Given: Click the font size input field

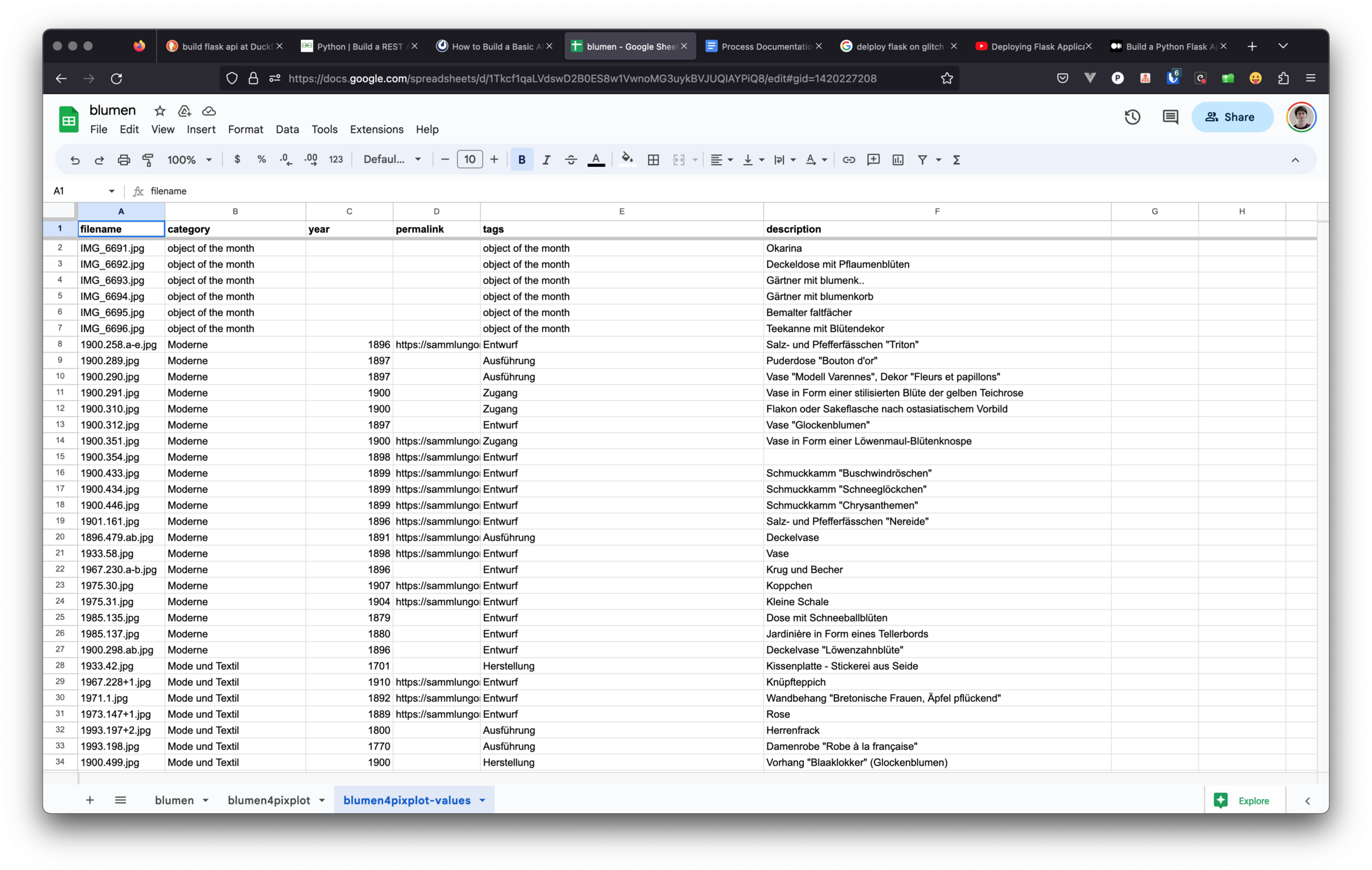Looking at the screenshot, I should coord(469,160).
